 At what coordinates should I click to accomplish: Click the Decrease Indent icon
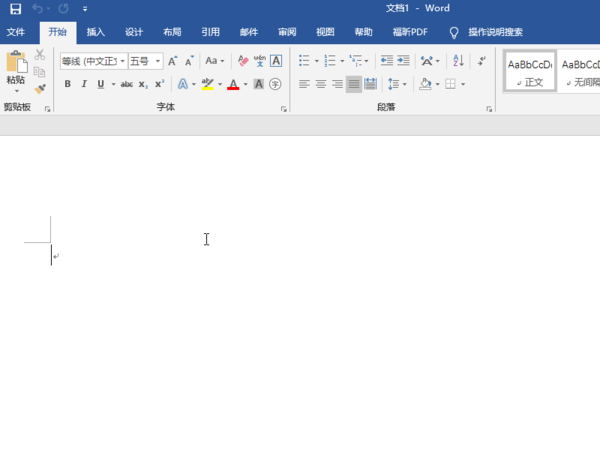pos(387,60)
